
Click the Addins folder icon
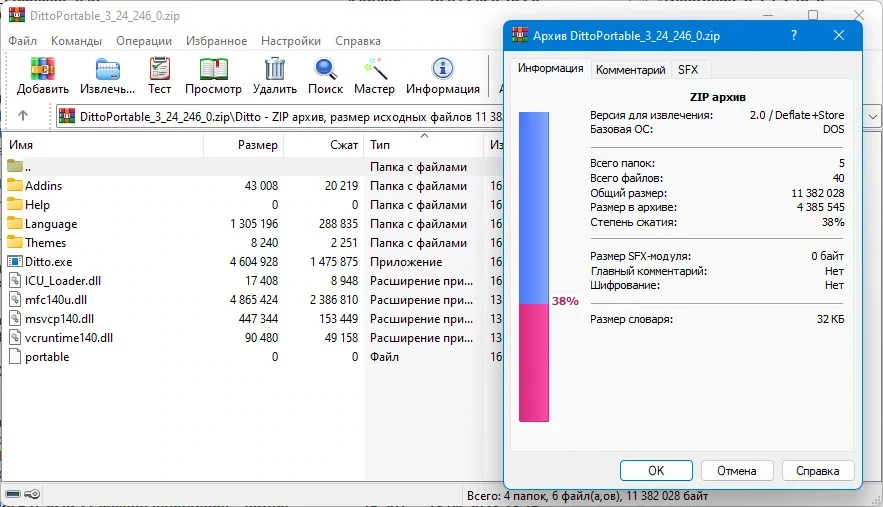(15, 185)
